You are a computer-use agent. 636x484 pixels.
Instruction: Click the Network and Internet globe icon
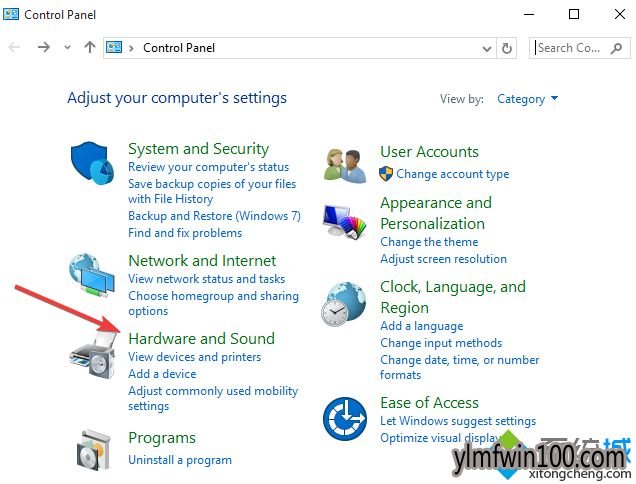[x=92, y=275]
